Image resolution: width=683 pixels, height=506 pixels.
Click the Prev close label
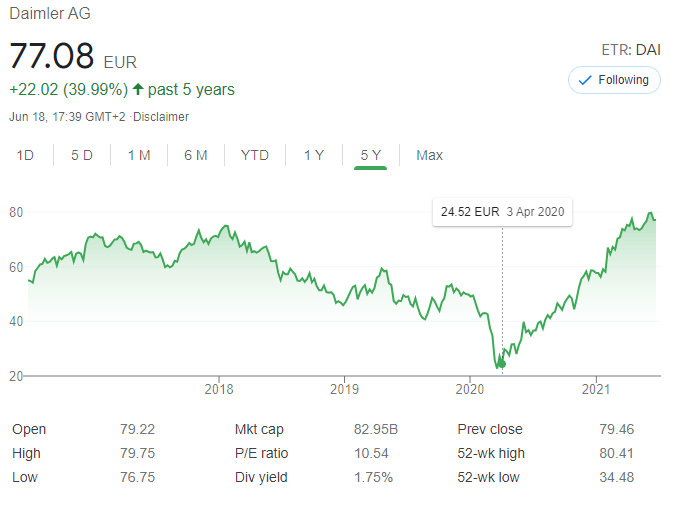point(490,429)
